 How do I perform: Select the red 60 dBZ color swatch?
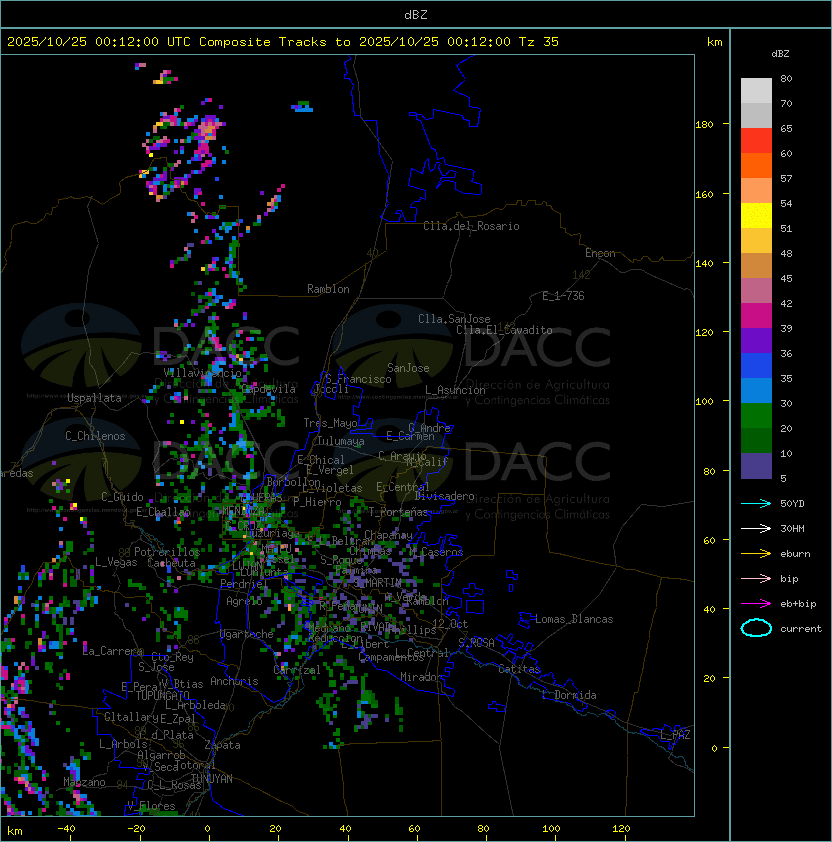(x=756, y=141)
